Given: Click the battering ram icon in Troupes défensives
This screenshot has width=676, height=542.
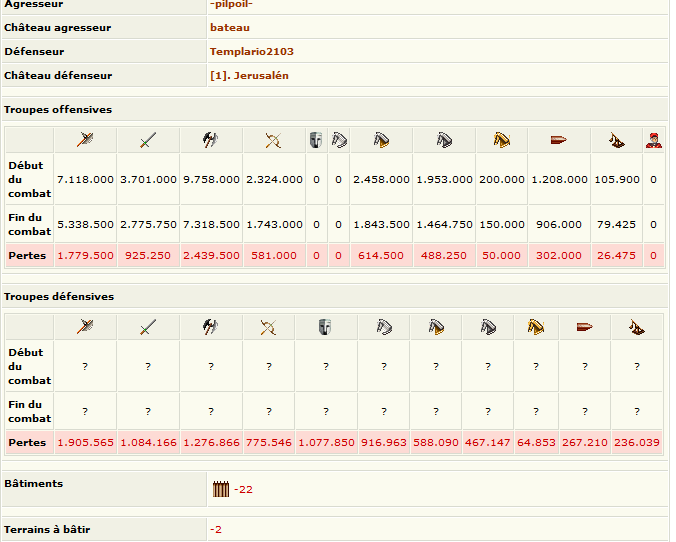Looking at the screenshot, I should pos(585,327).
